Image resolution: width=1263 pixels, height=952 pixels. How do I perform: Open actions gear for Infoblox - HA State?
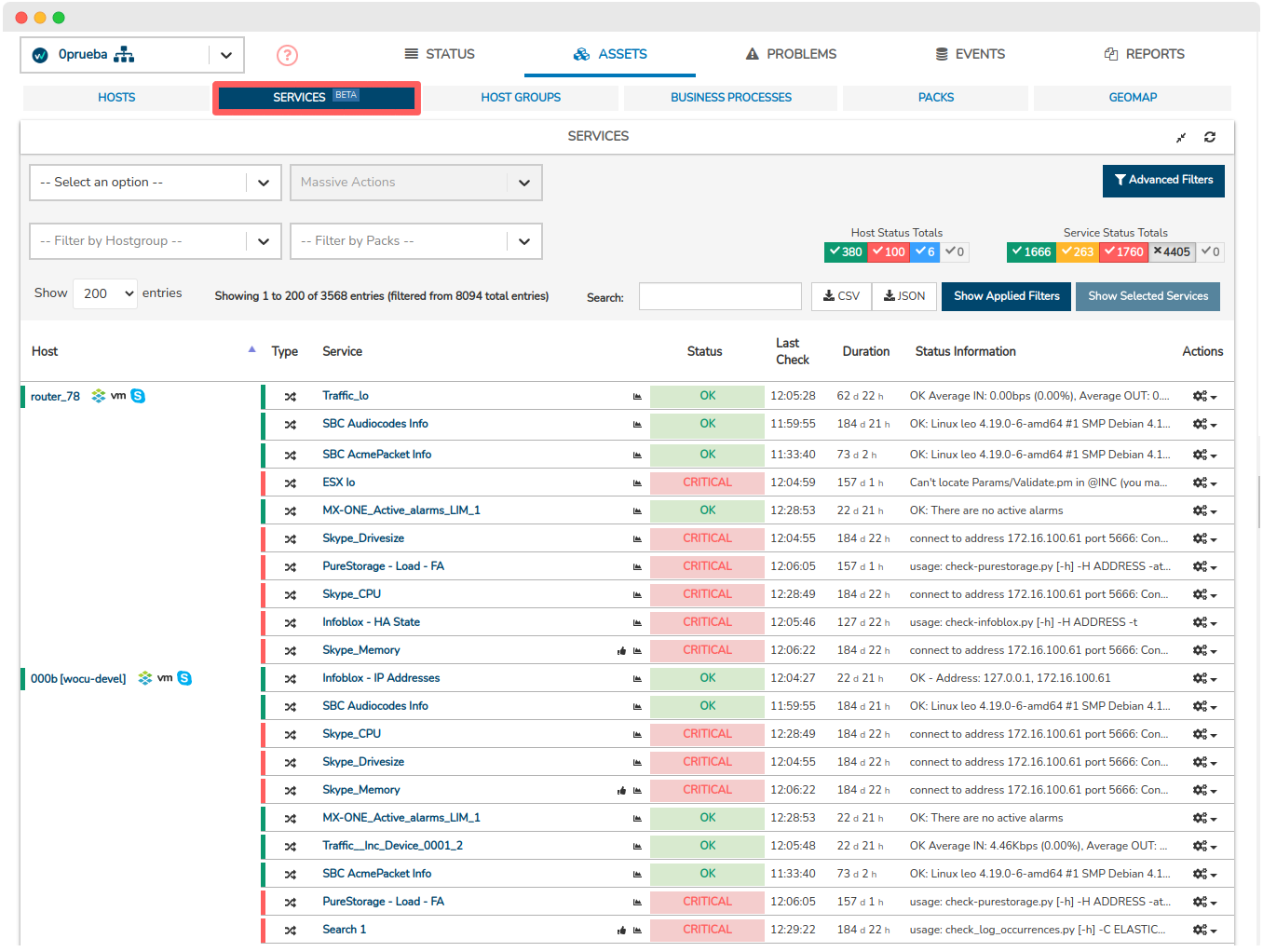[x=1204, y=623]
